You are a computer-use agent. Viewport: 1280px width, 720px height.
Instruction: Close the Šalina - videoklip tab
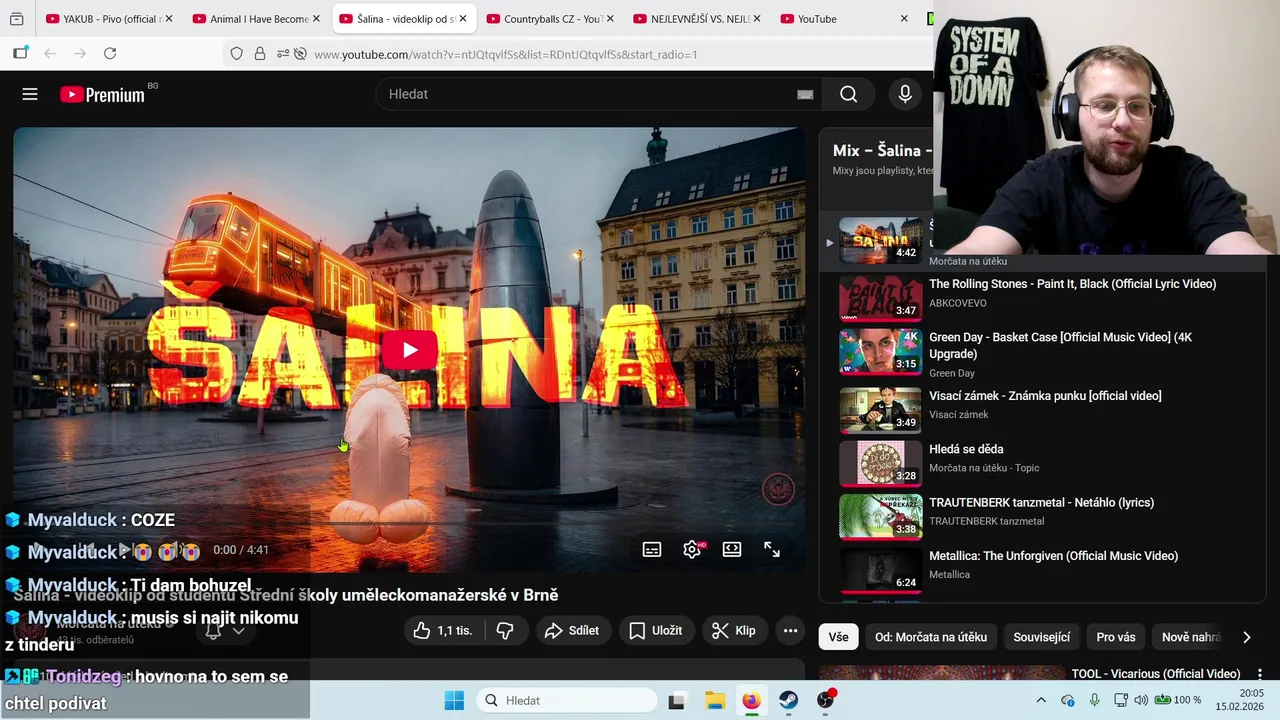click(463, 19)
